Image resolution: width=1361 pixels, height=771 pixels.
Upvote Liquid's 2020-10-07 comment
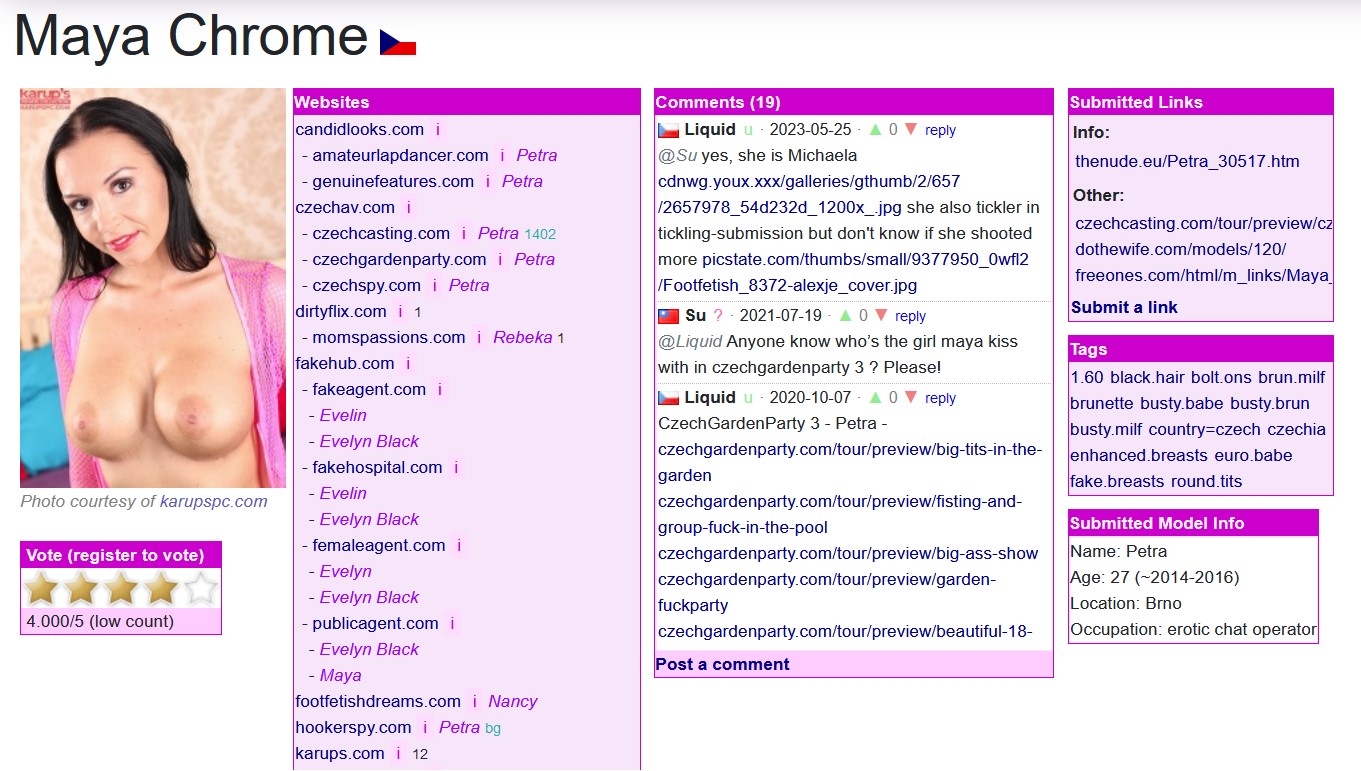876,398
